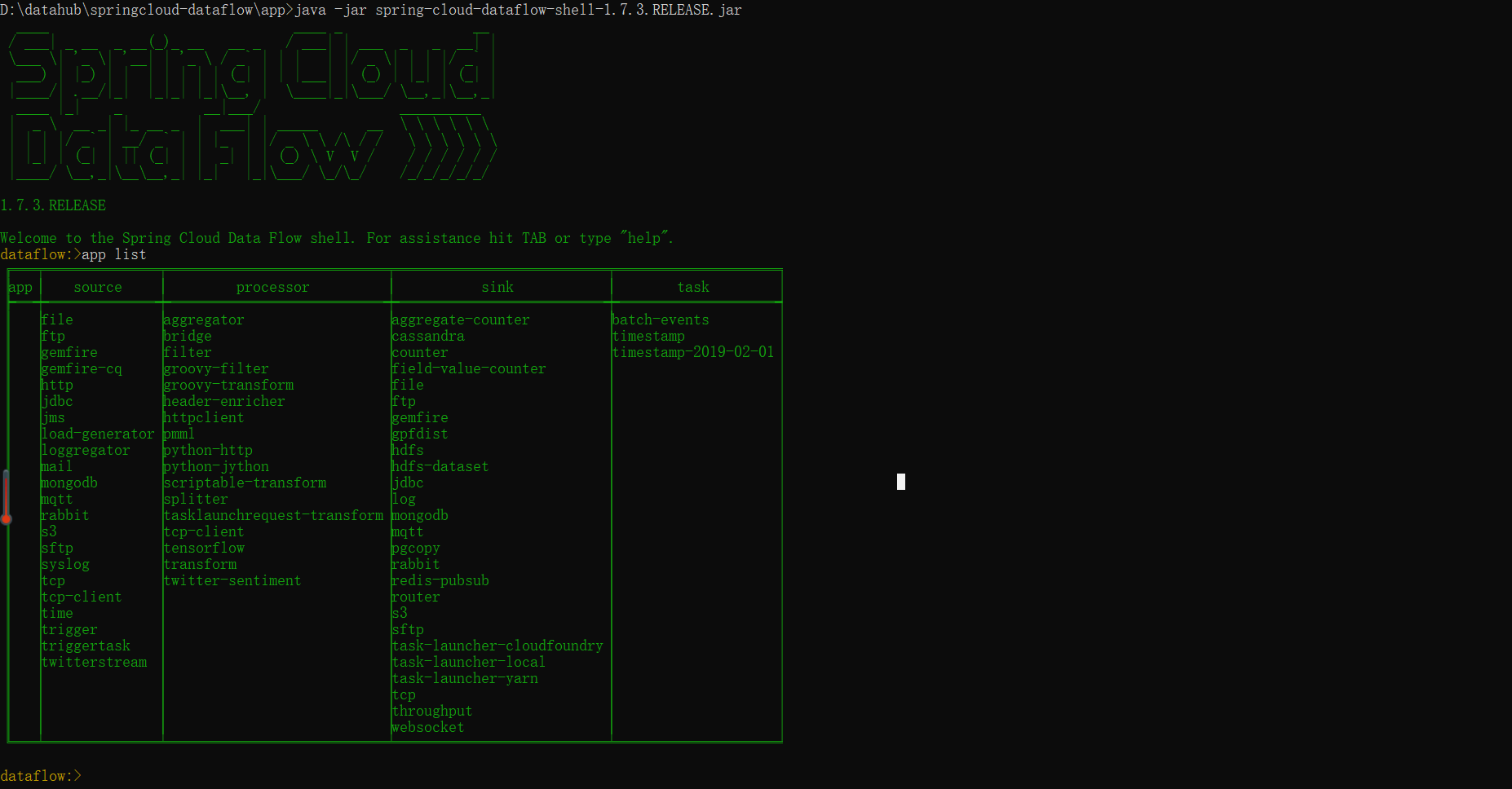
Task: Click 'tensorflow' processor entry
Action: [x=204, y=548]
